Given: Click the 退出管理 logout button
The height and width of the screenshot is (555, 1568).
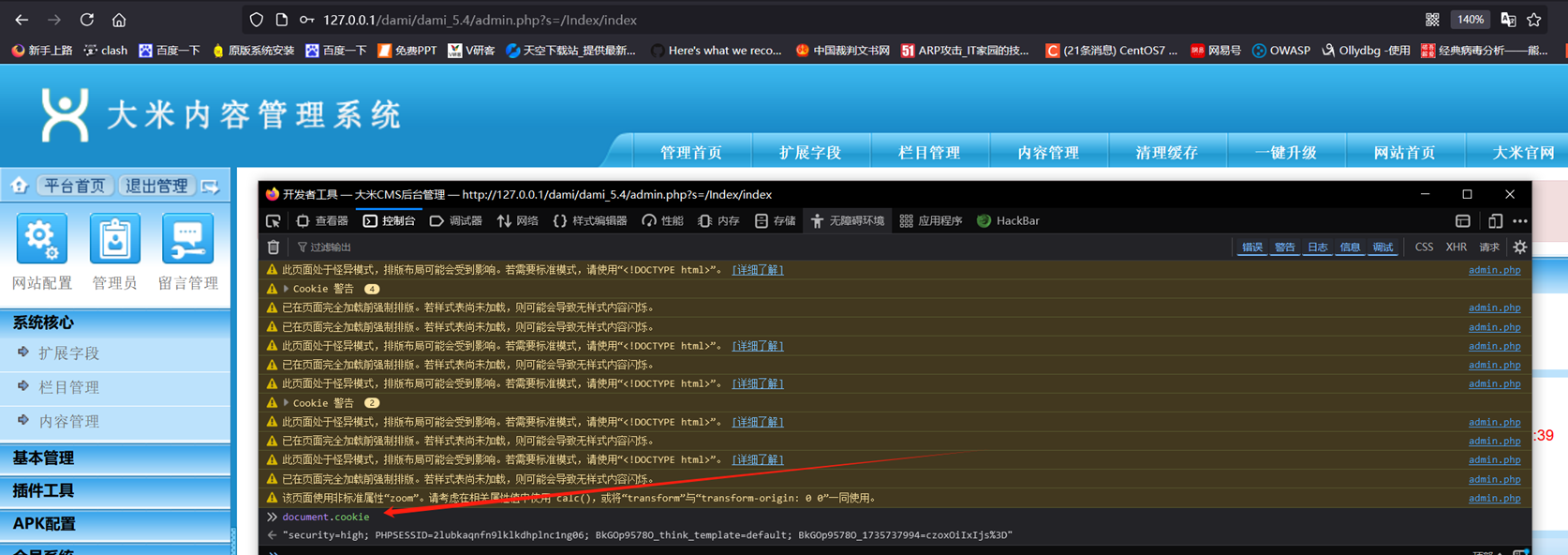Looking at the screenshot, I should click(x=156, y=186).
